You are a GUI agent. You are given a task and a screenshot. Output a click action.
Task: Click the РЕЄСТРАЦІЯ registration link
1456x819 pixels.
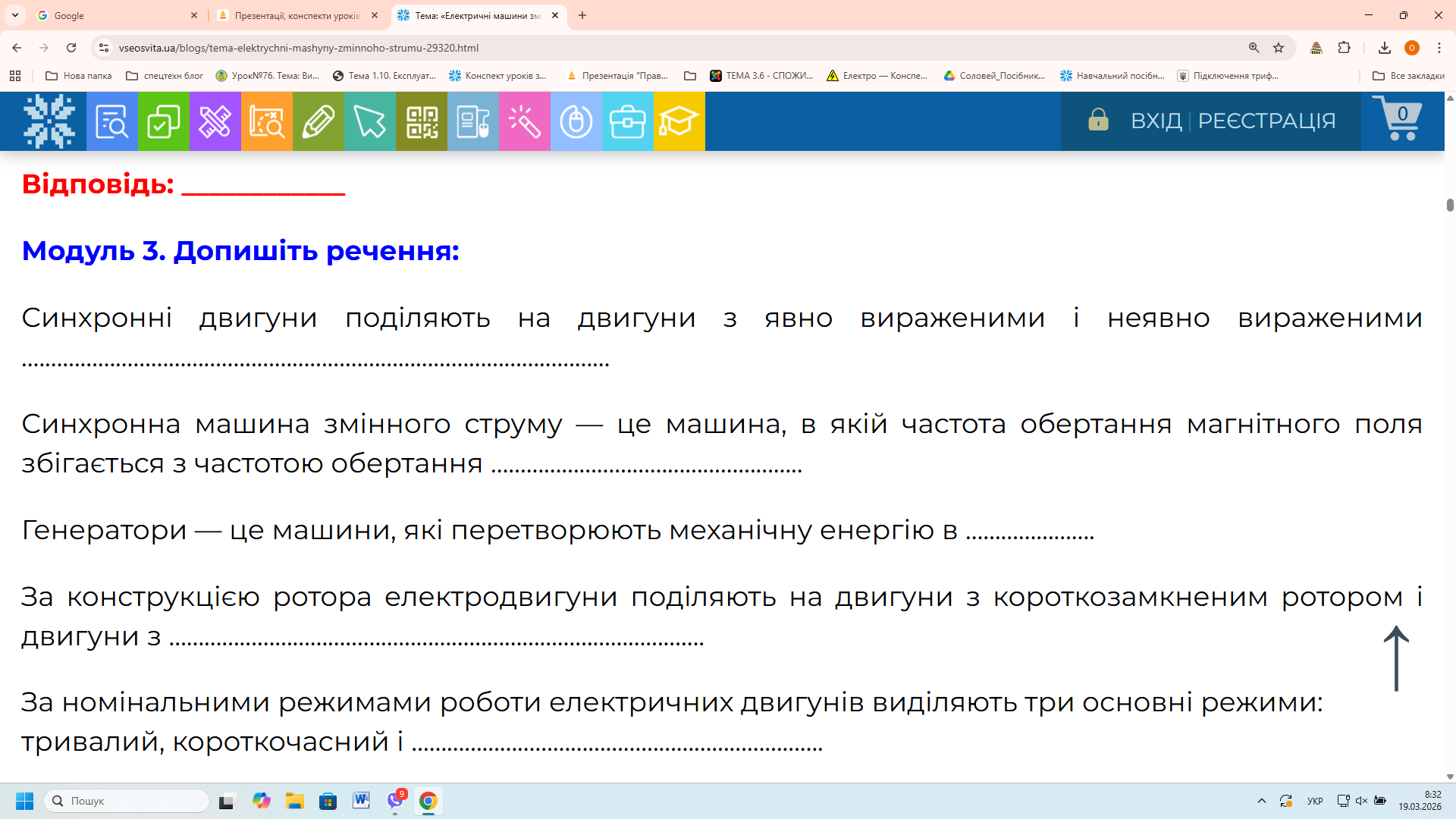pos(1266,121)
